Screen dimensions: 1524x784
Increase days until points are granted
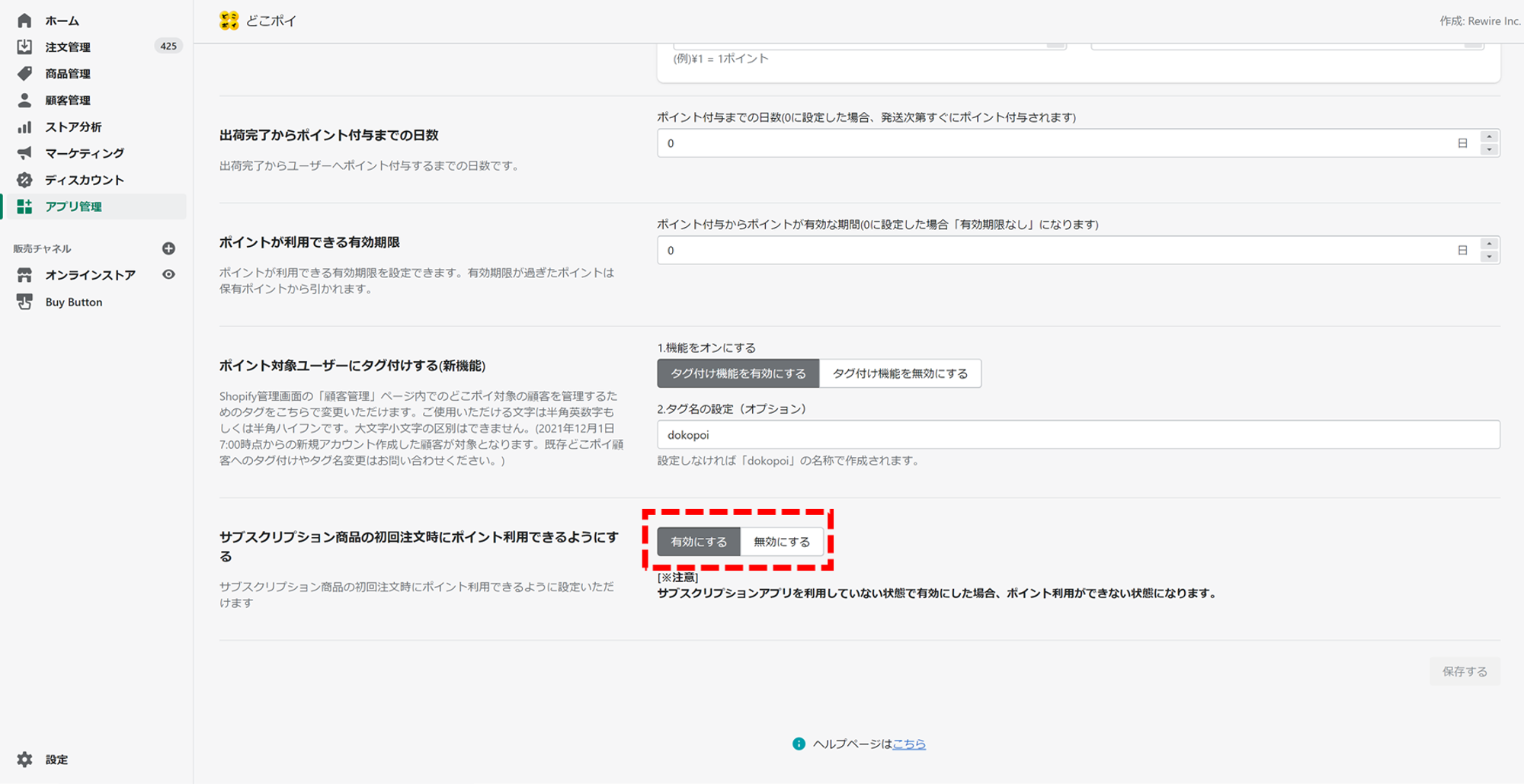tap(1489, 137)
